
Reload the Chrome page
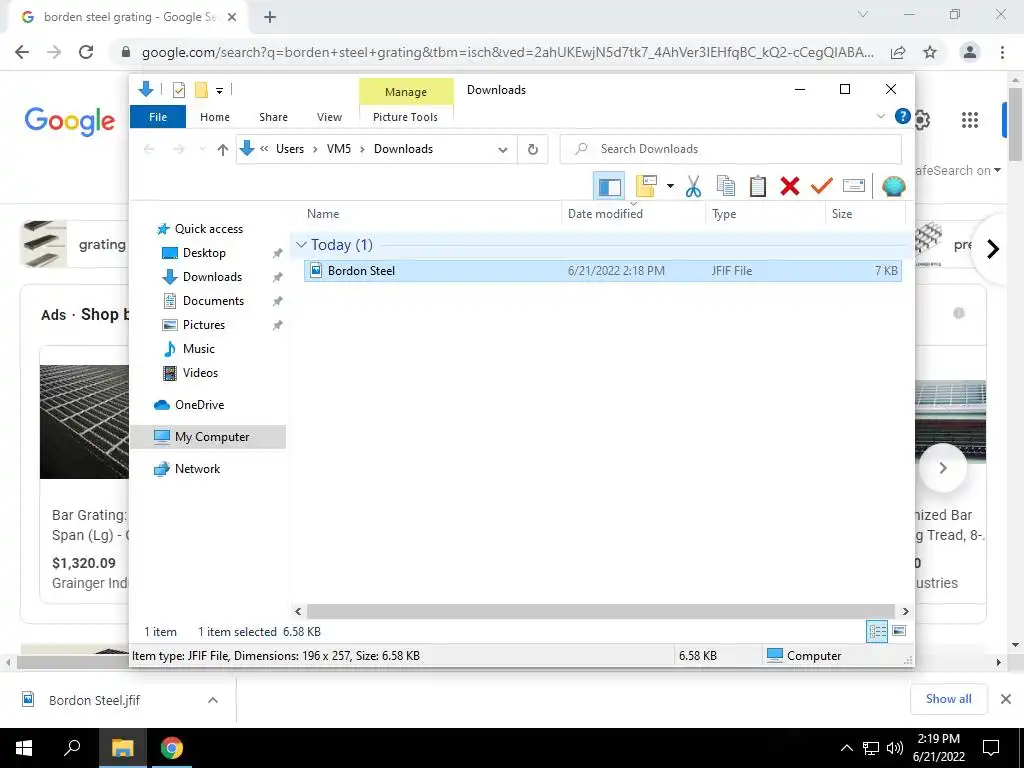86,52
